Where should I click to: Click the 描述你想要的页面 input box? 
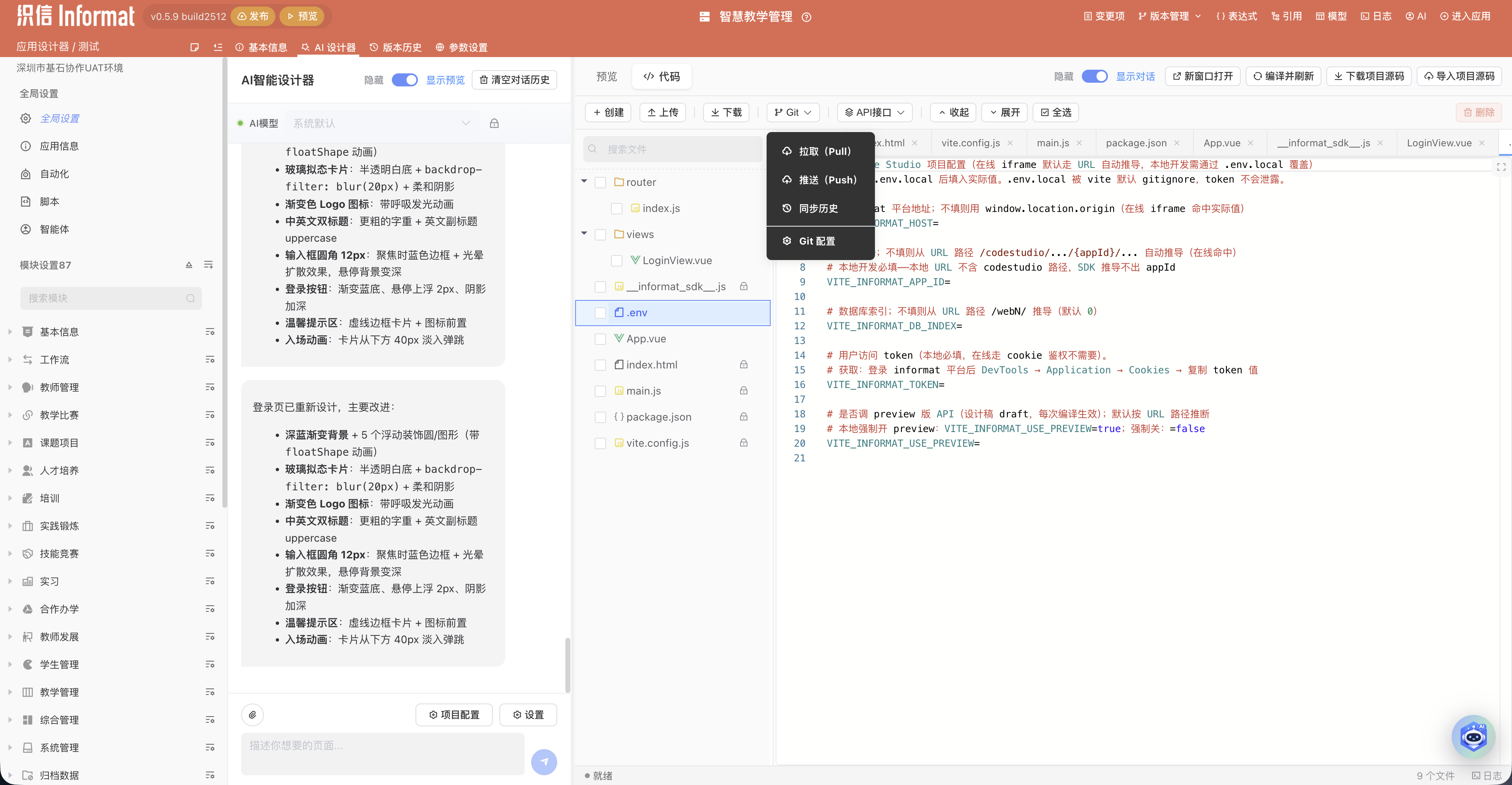[x=382, y=753]
